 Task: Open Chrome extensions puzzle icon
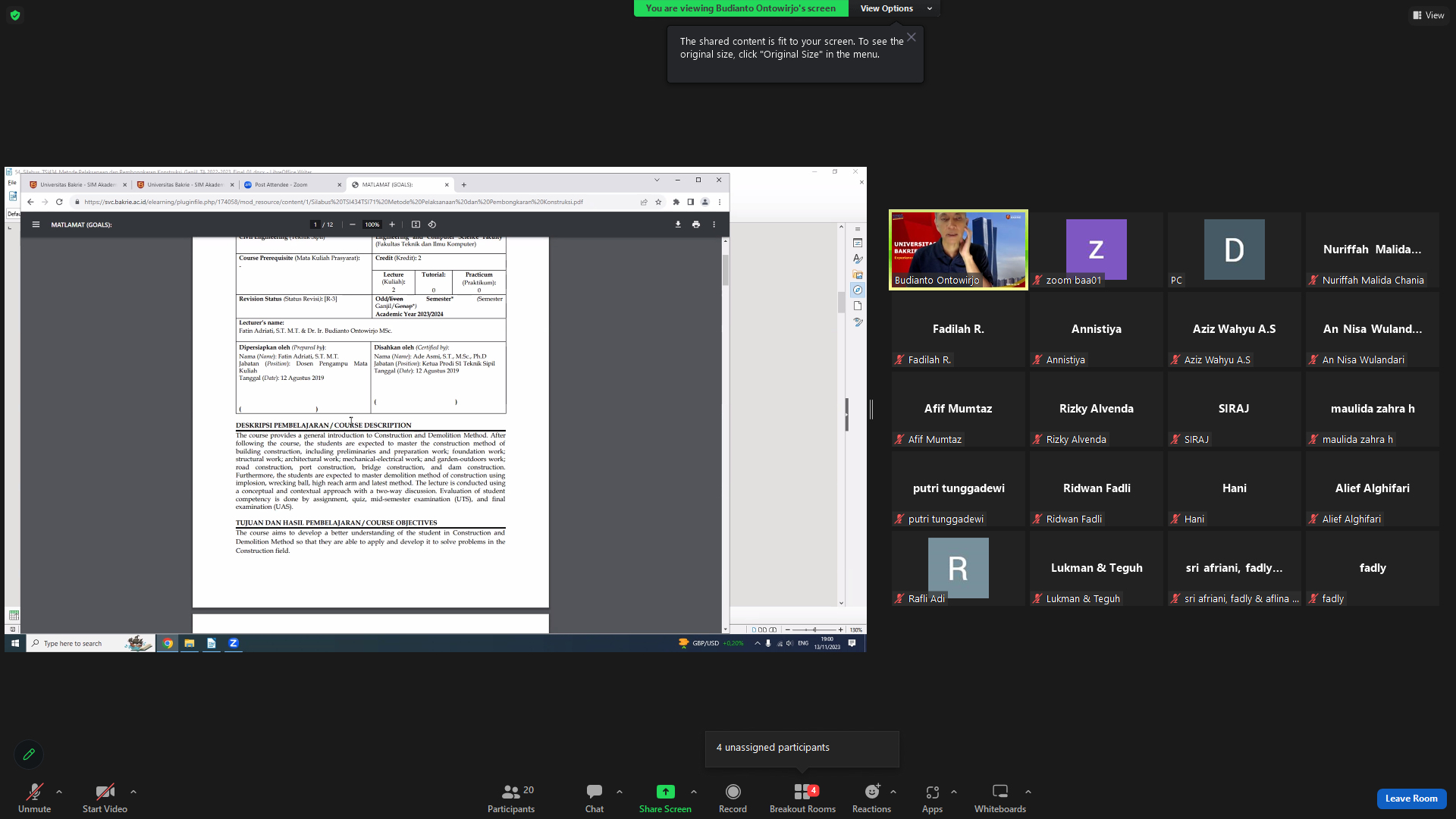(x=676, y=202)
